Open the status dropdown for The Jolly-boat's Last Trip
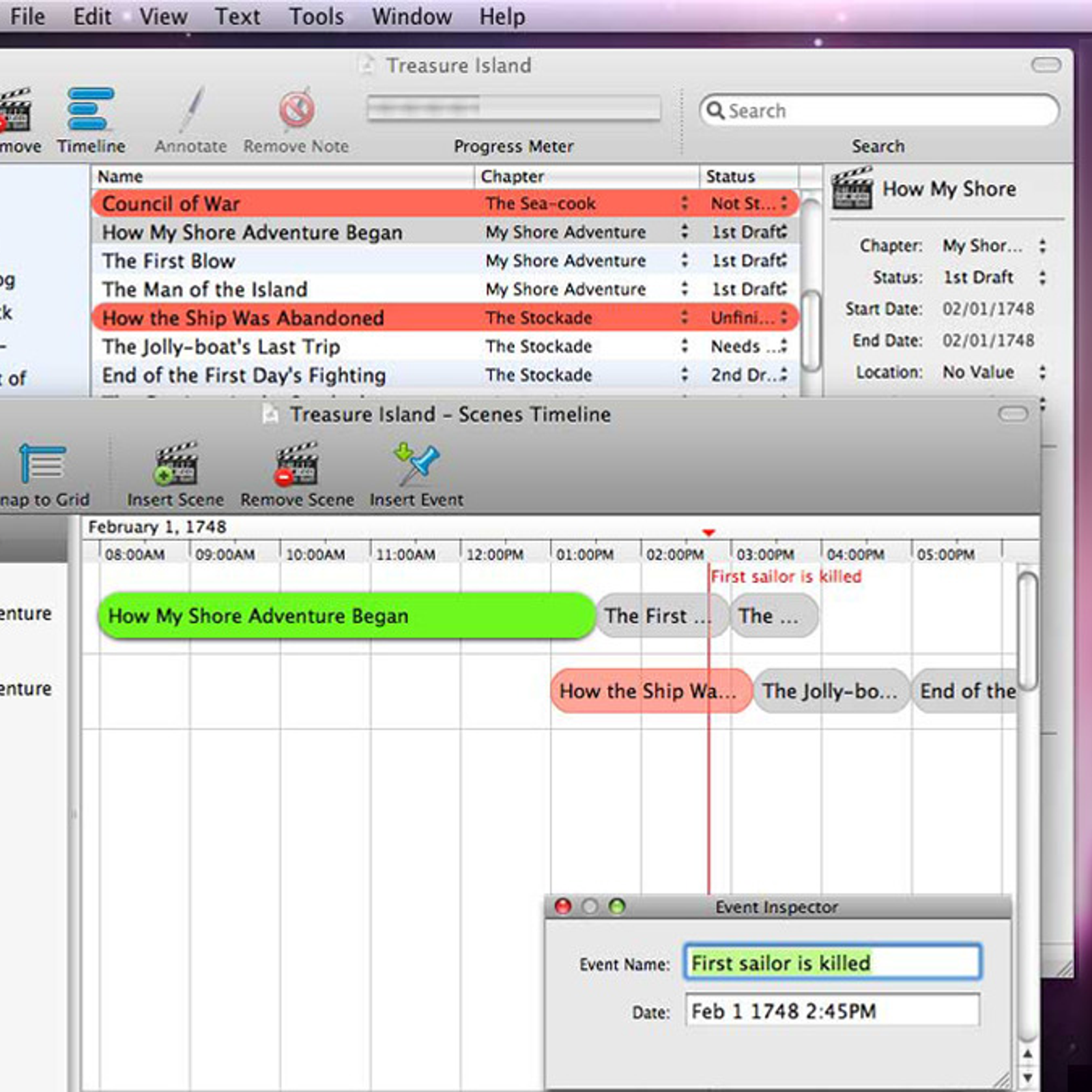 click(x=784, y=347)
